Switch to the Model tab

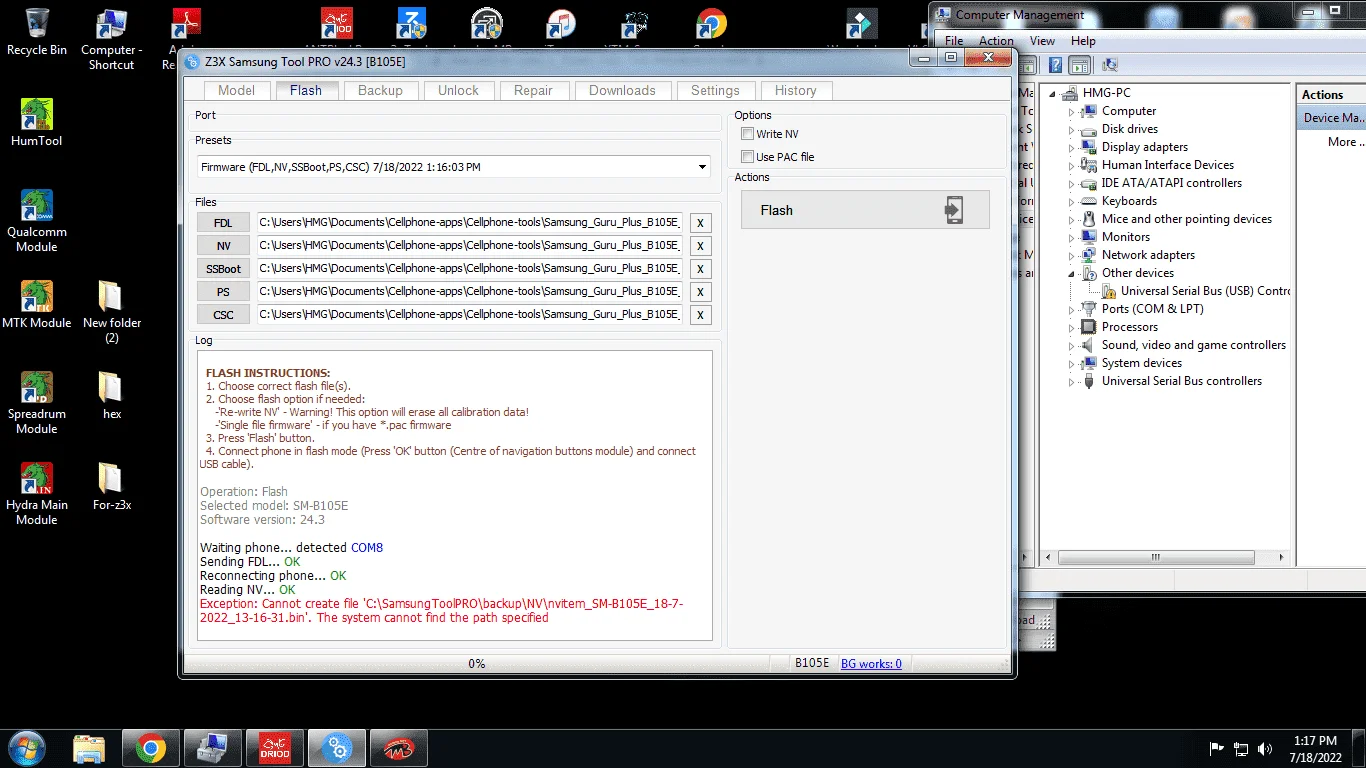click(x=237, y=90)
